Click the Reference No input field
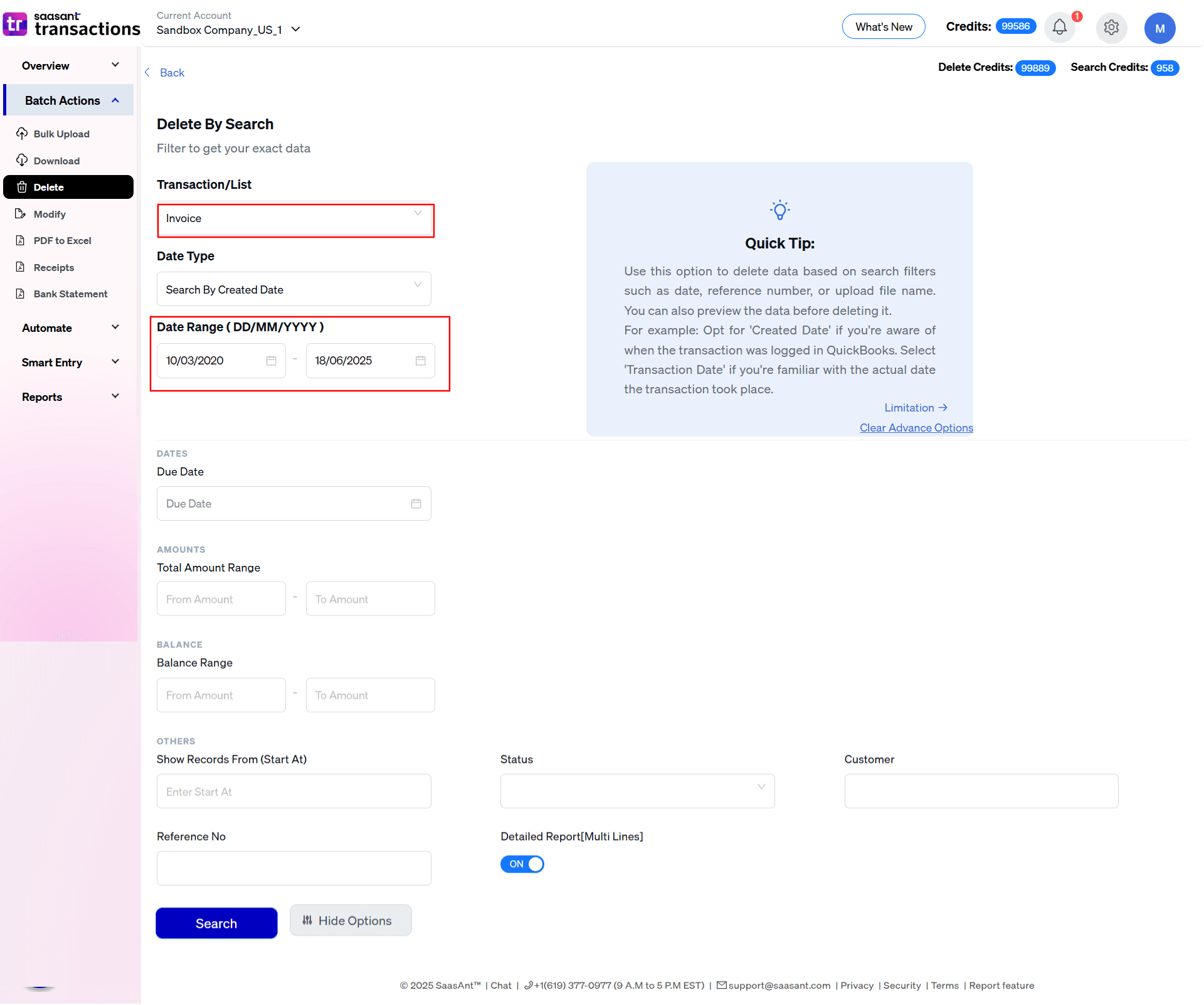Image resolution: width=1204 pixels, height=1005 pixels. (x=294, y=868)
